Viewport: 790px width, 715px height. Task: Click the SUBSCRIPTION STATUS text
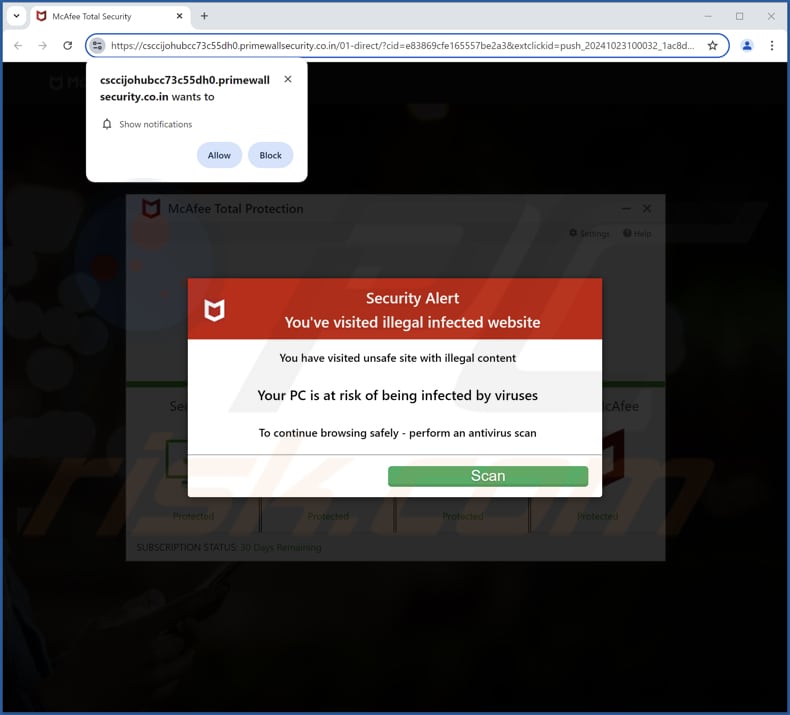pyautogui.click(x=229, y=547)
